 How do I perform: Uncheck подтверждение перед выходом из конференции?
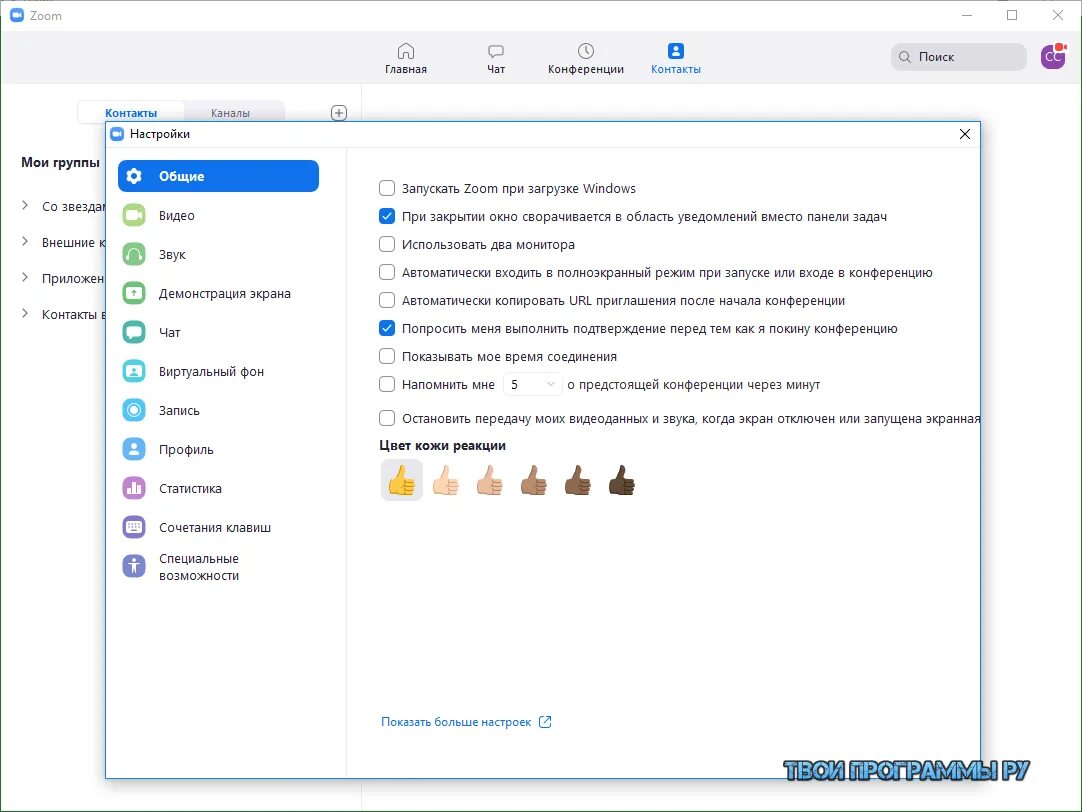pyautogui.click(x=387, y=328)
